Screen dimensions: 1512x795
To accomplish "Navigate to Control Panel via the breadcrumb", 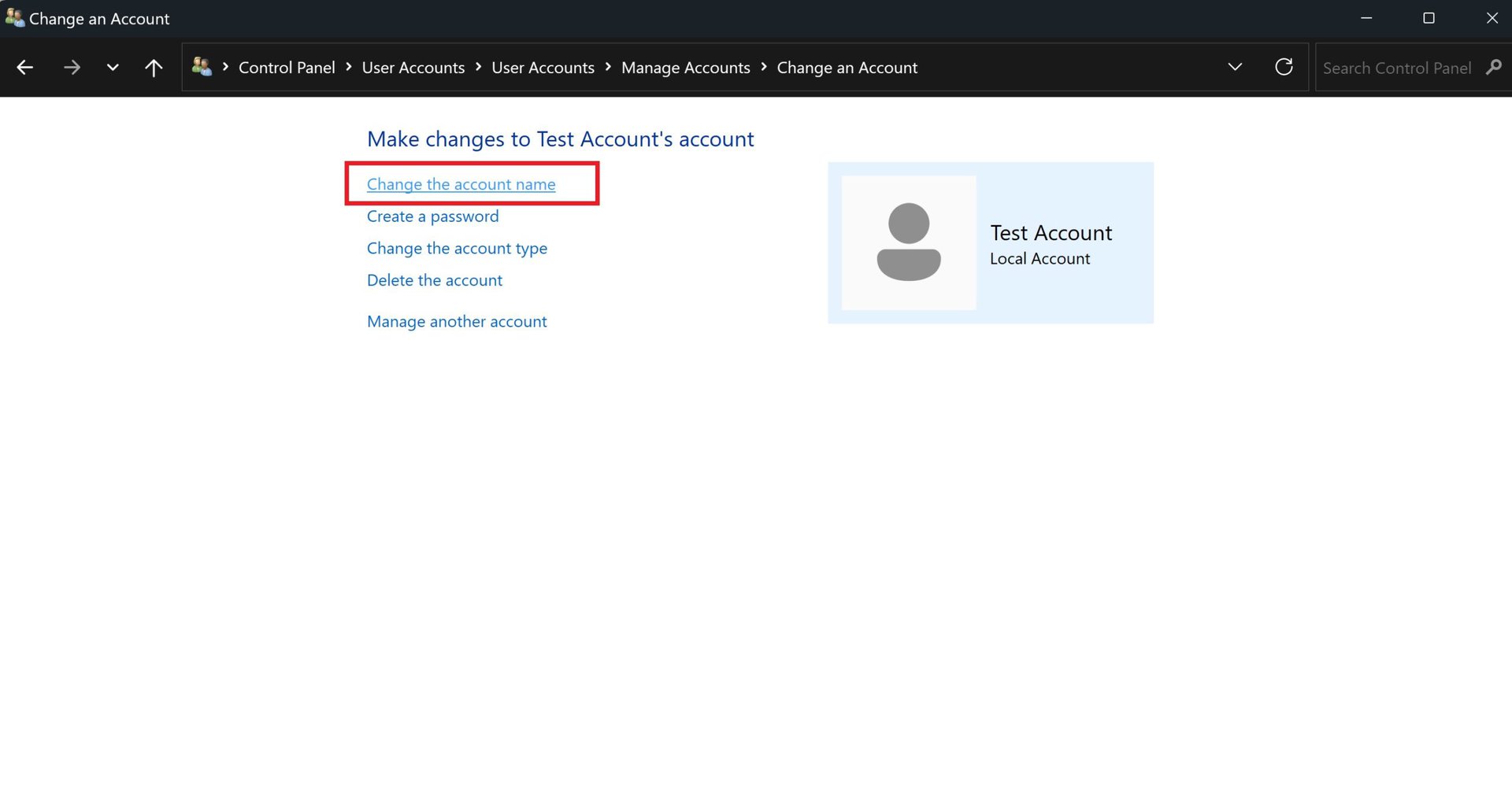I will point(287,68).
